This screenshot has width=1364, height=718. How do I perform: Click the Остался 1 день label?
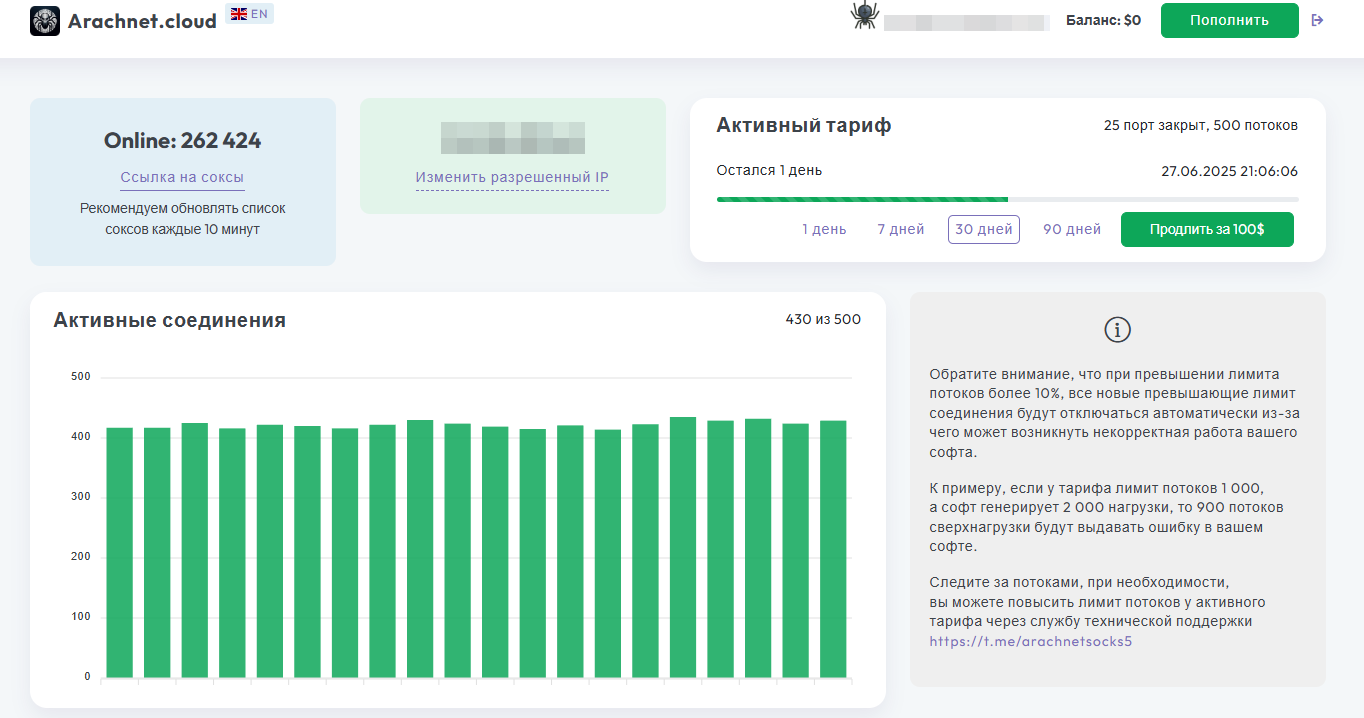point(769,170)
